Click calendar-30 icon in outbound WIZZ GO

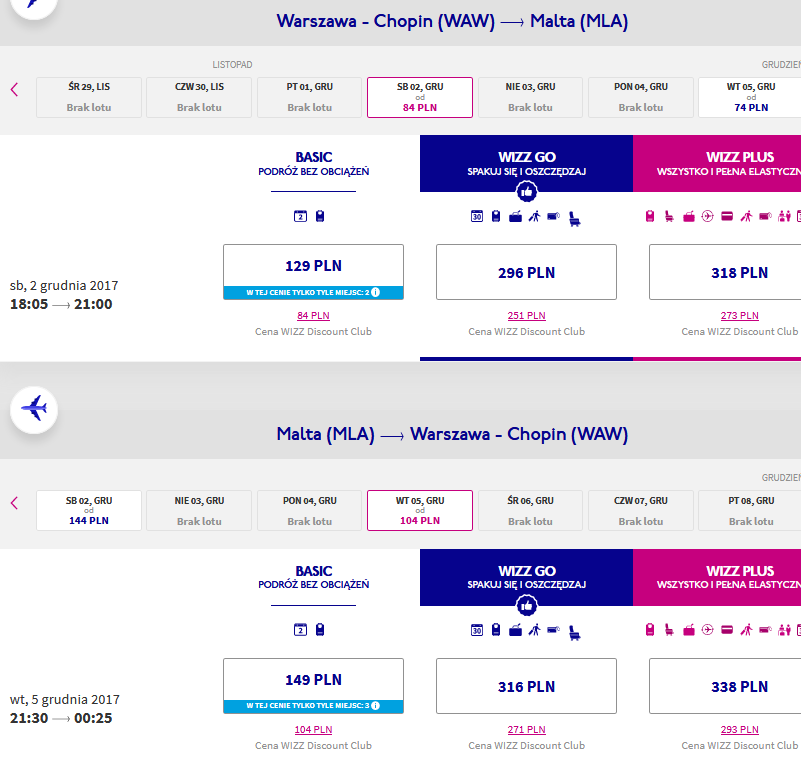477,216
